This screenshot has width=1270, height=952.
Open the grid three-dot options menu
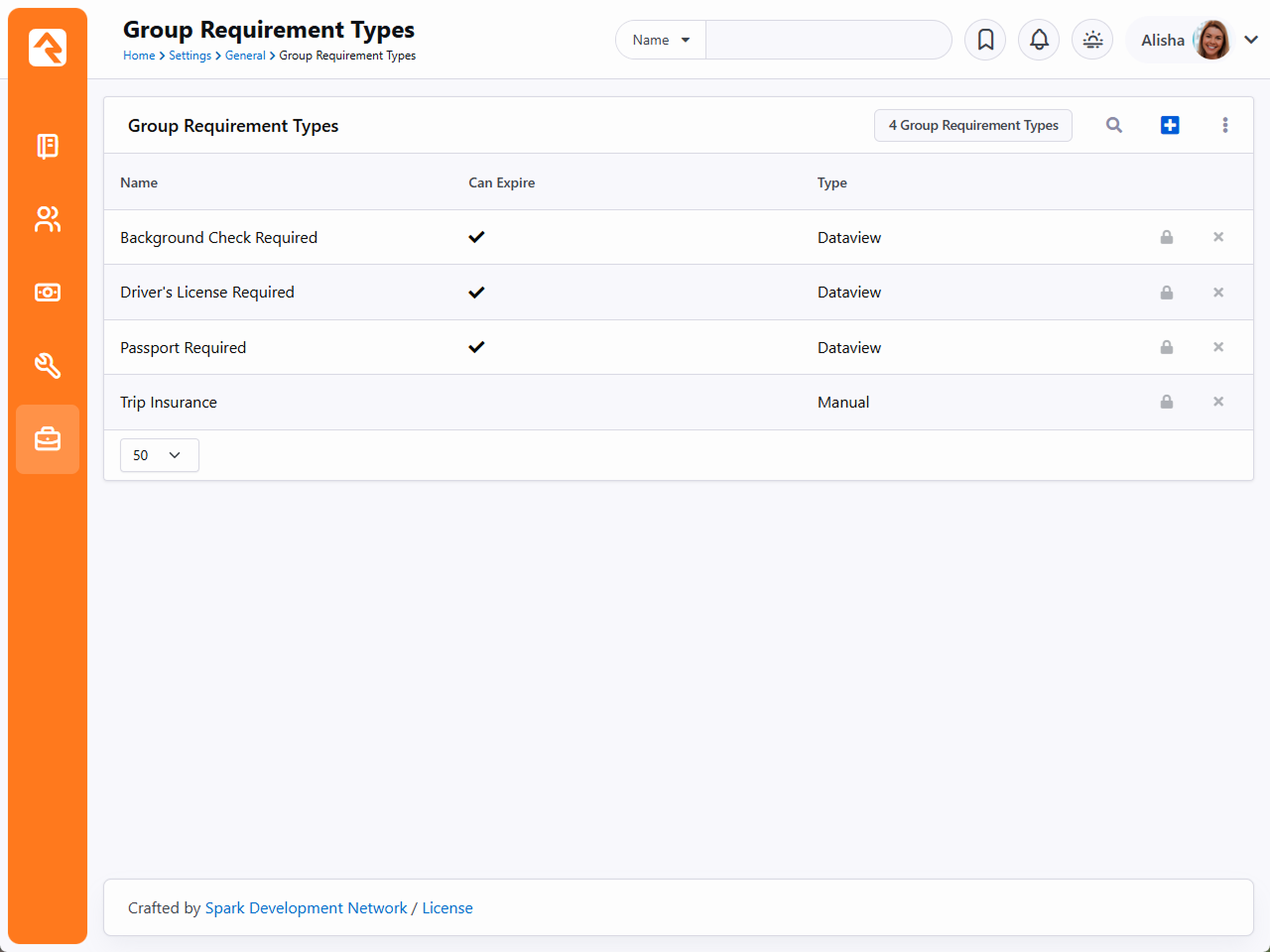click(1225, 125)
